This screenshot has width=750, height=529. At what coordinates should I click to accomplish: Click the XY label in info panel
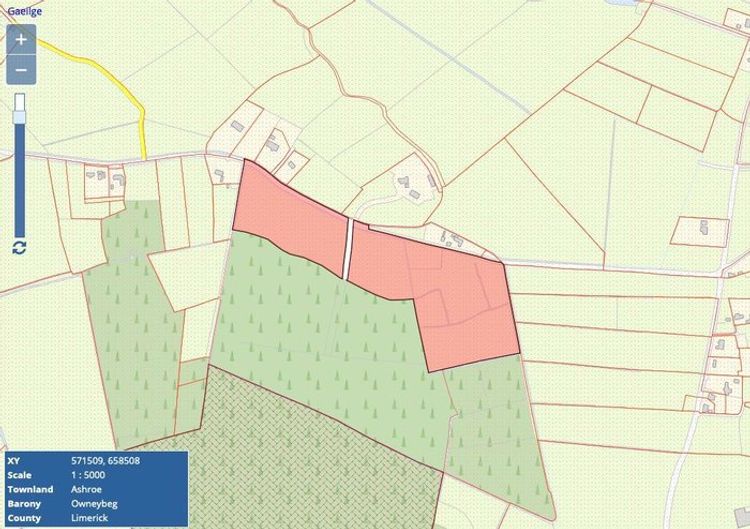pos(13,461)
